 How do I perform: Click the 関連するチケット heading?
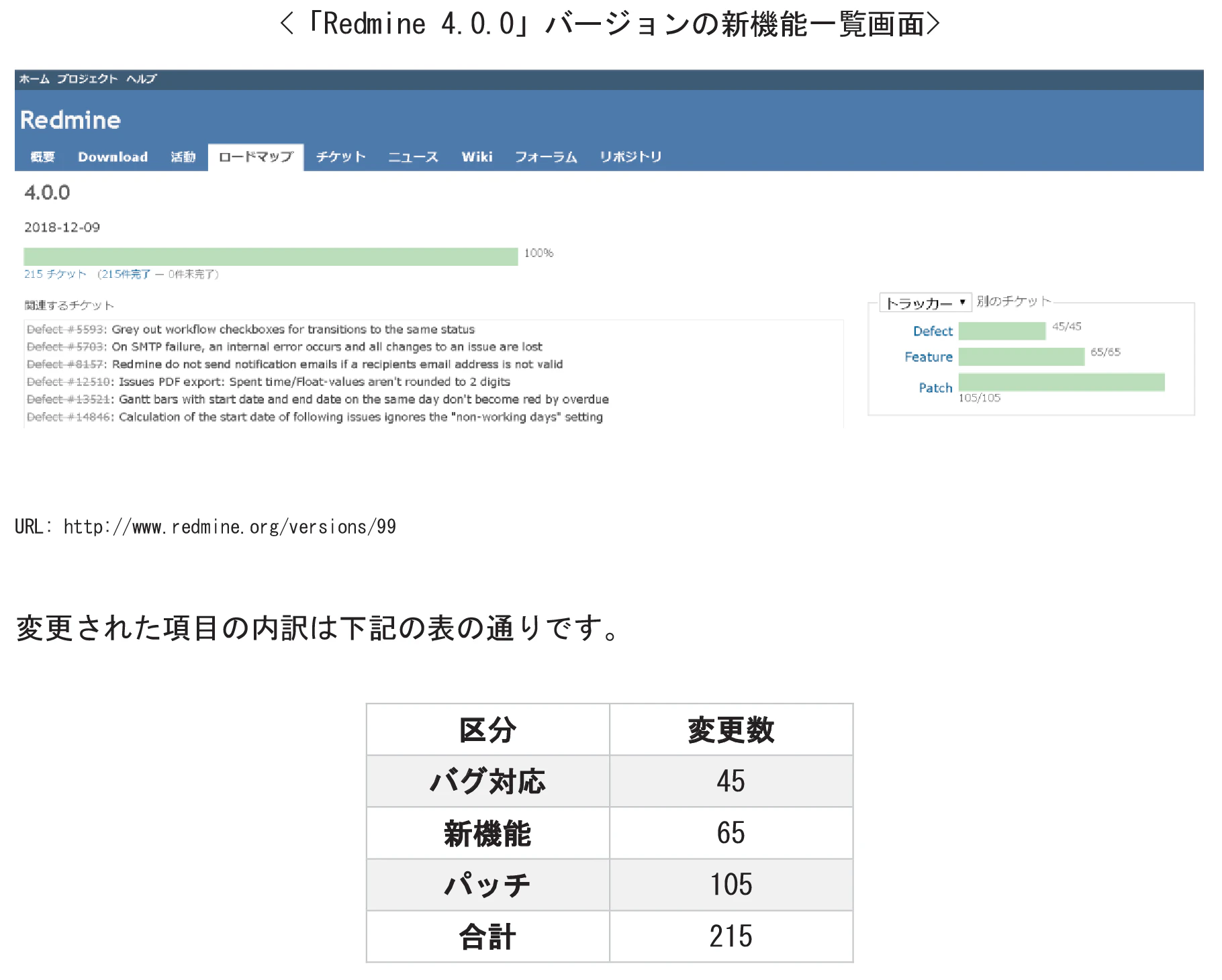click(x=69, y=305)
